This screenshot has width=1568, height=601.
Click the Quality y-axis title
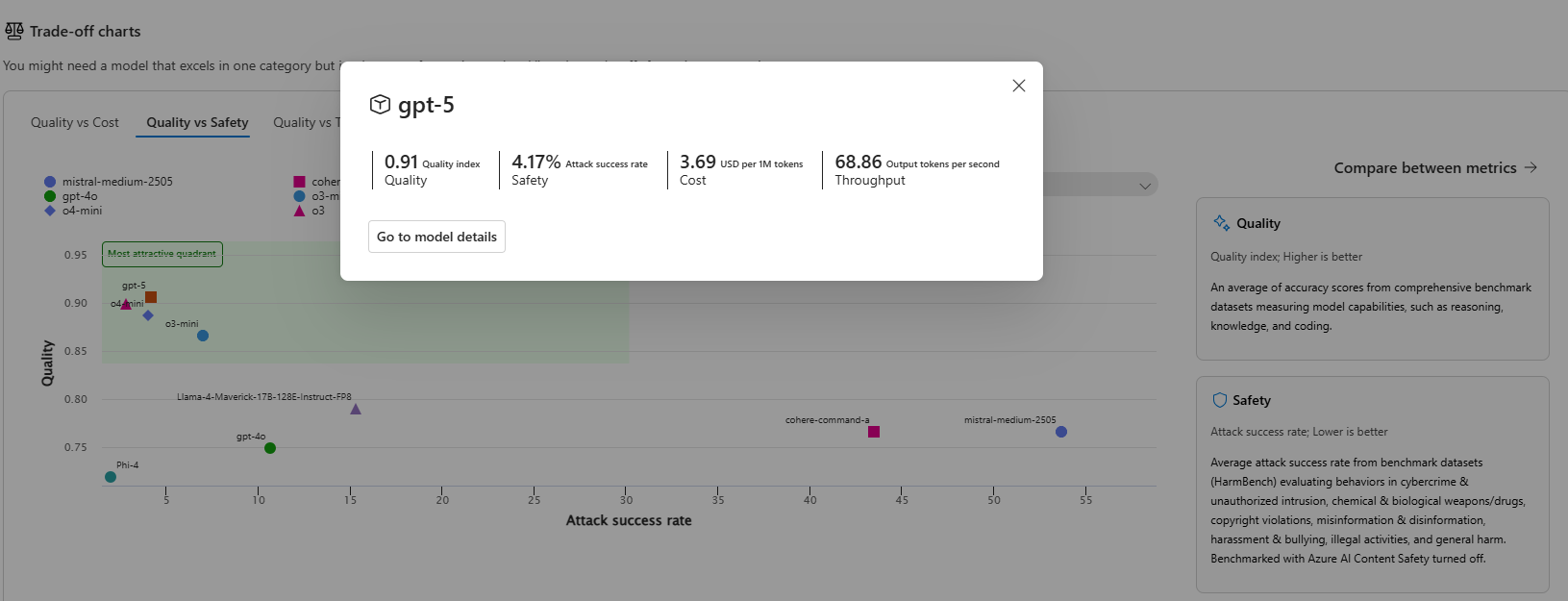click(47, 363)
